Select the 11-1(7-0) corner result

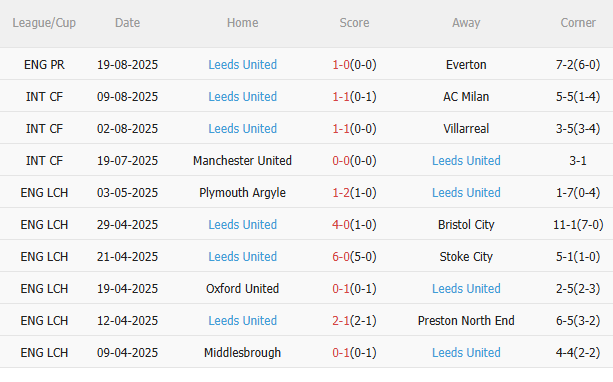tap(578, 225)
